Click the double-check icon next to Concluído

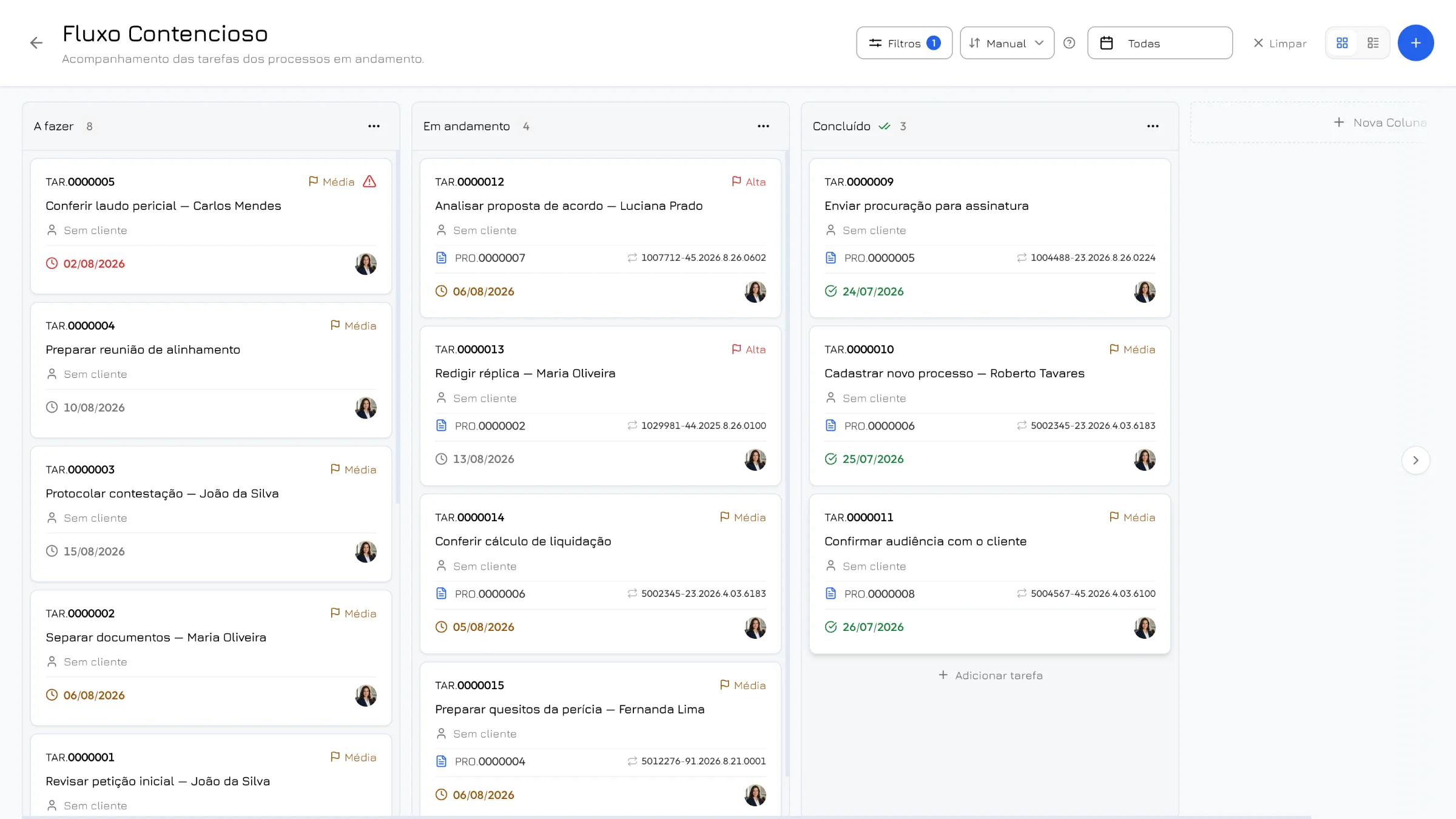(x=885, y=126)
